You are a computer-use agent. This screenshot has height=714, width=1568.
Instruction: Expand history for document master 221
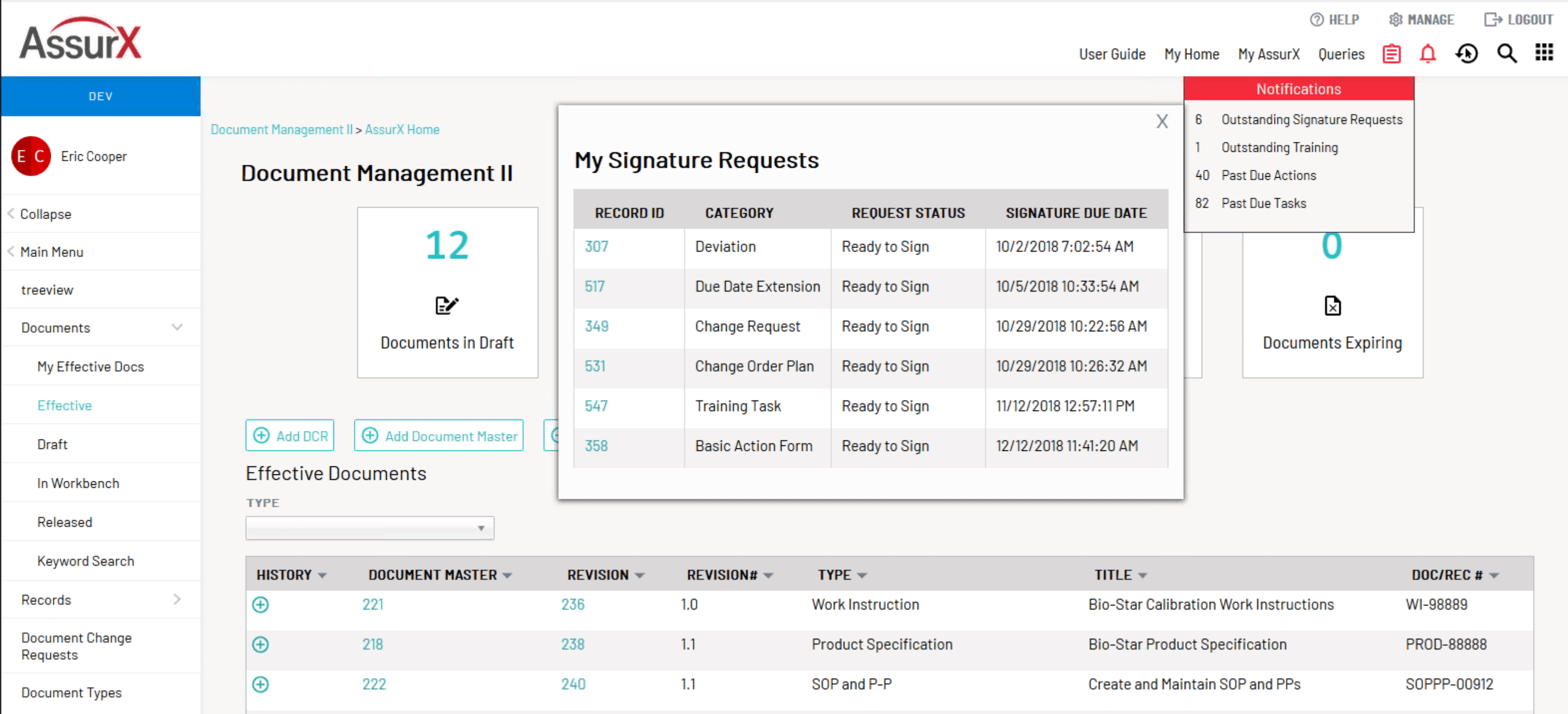coord(261,604)
